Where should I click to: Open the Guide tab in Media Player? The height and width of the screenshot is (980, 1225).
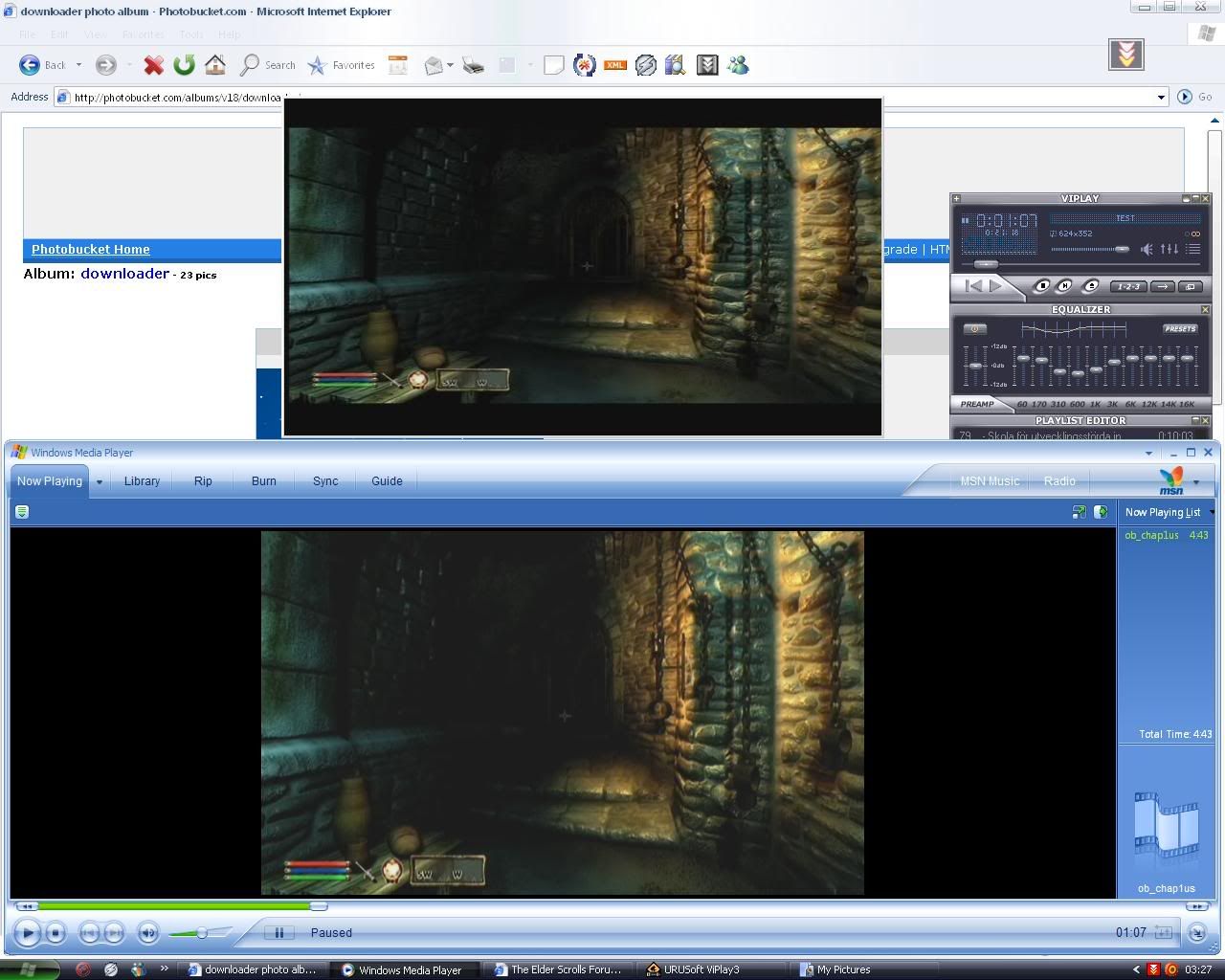[x=387, y=481]
